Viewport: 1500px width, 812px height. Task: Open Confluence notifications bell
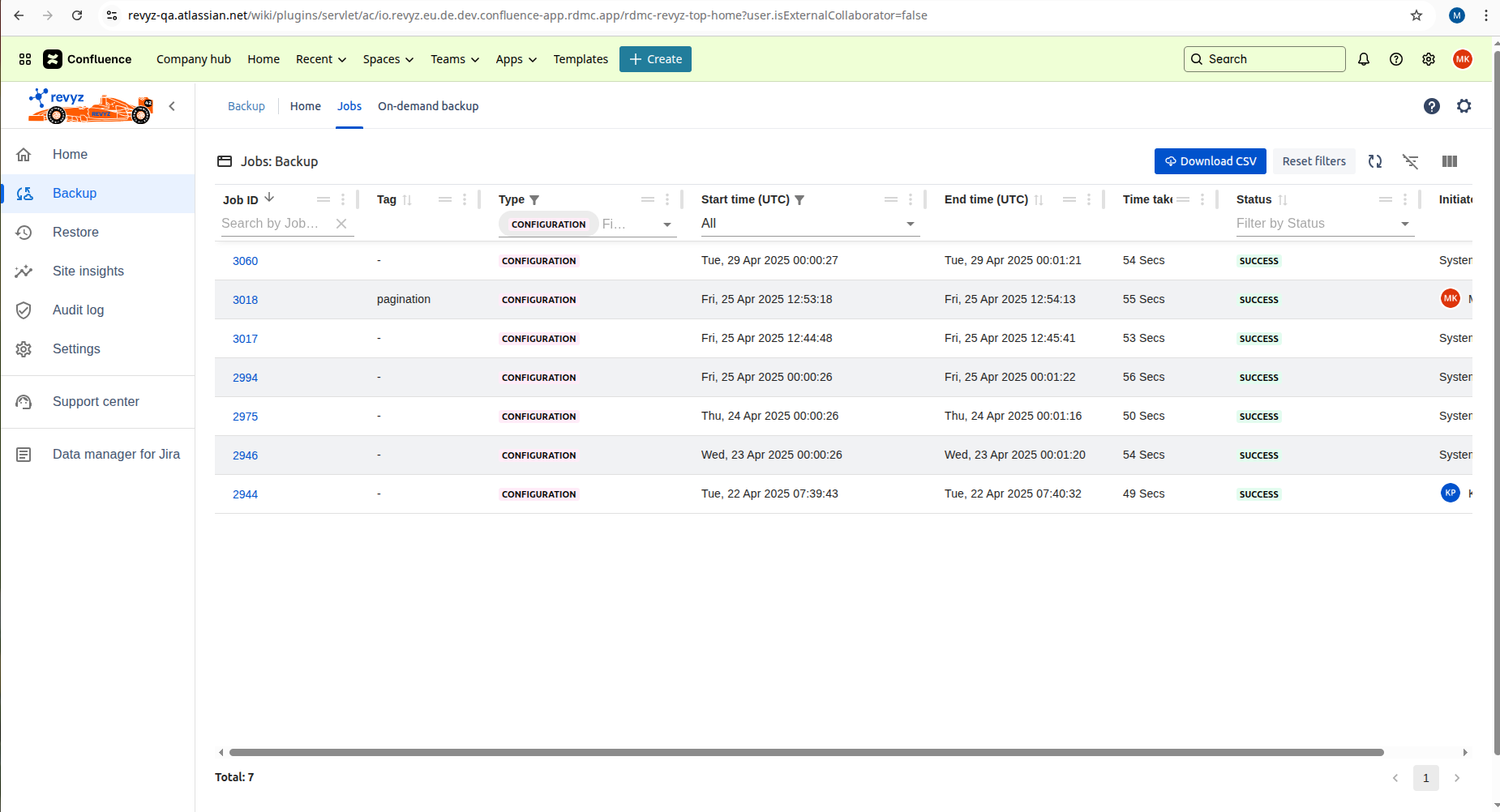coord(1363,58)
